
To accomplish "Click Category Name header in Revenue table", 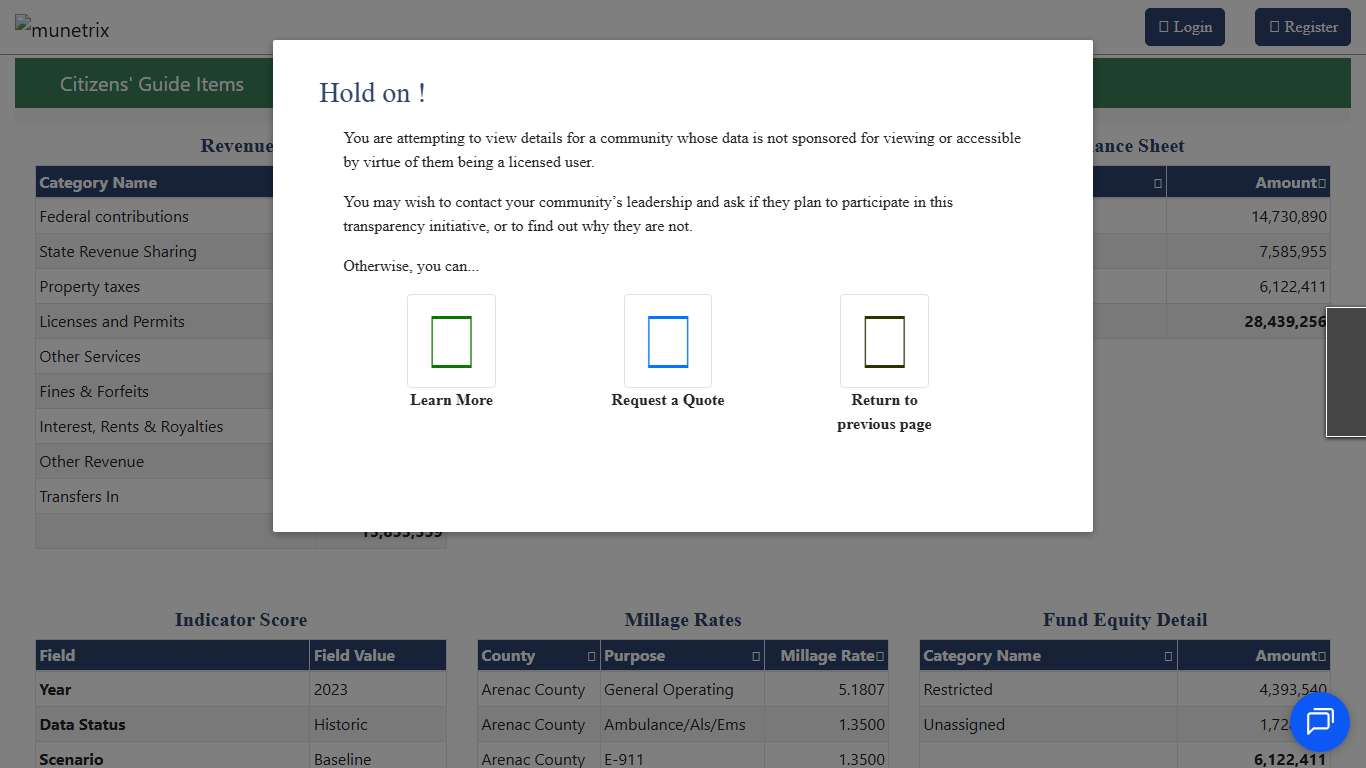I will (x=98, y=183).
